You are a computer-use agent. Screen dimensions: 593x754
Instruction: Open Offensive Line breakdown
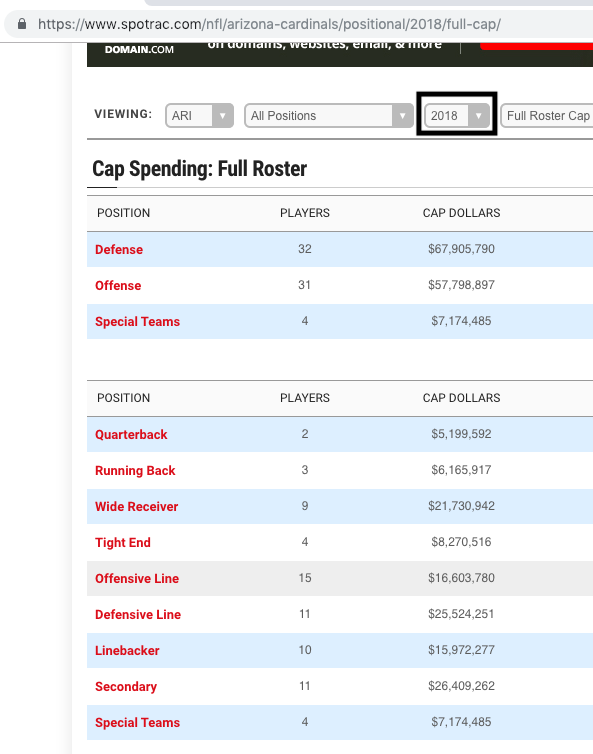137,578
